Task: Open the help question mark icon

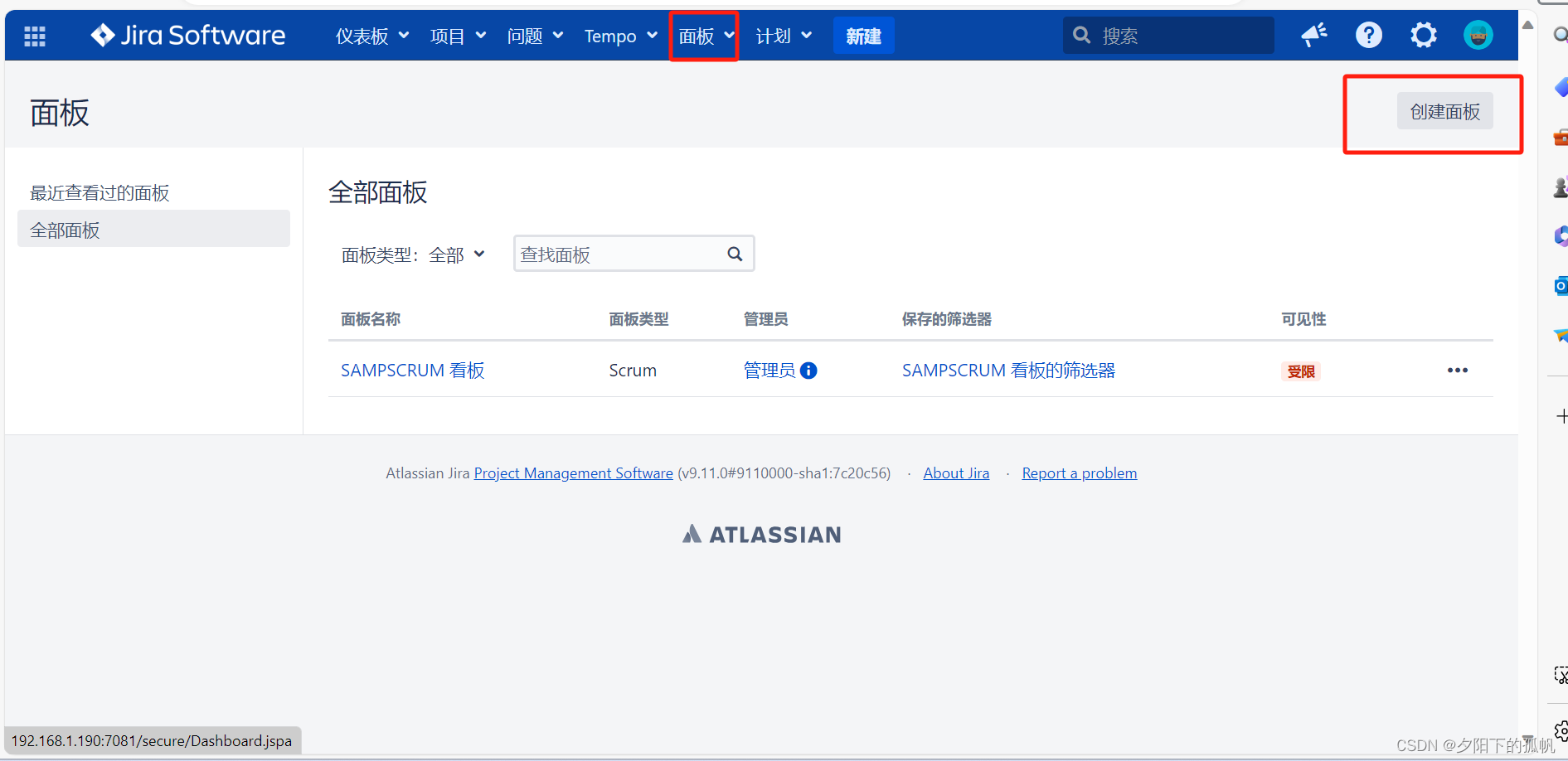Action: 1369,35
